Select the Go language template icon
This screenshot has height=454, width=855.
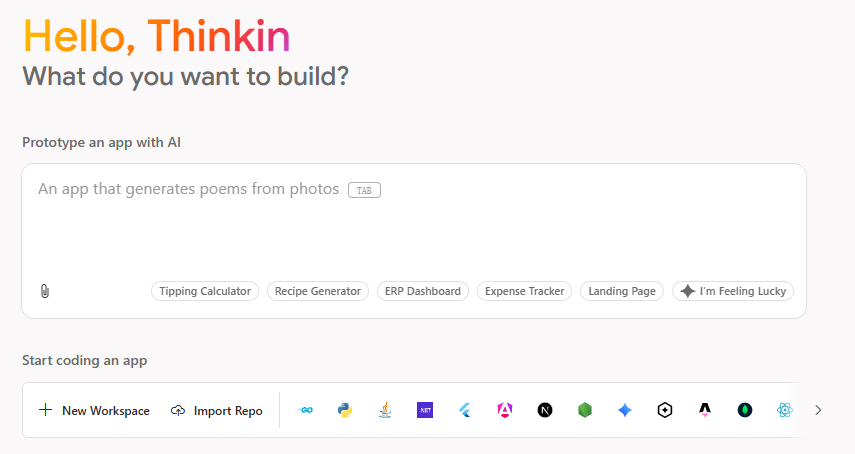307,410
